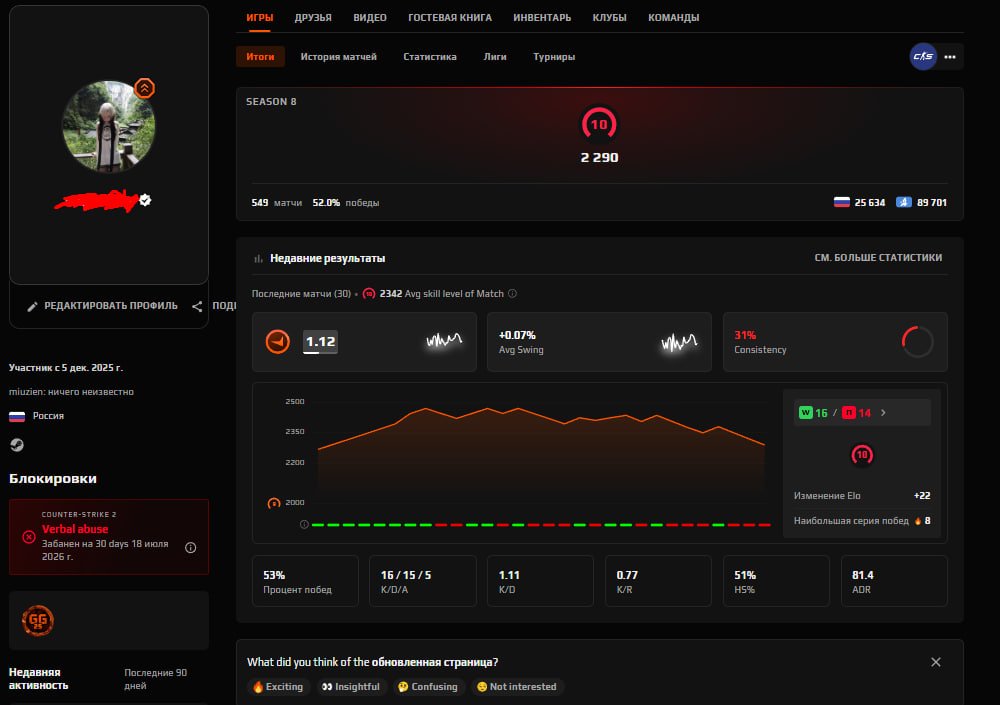Close the feedback survey banner
The height and width of the screenshot is (705, 1000).
(x=936, y=662)
